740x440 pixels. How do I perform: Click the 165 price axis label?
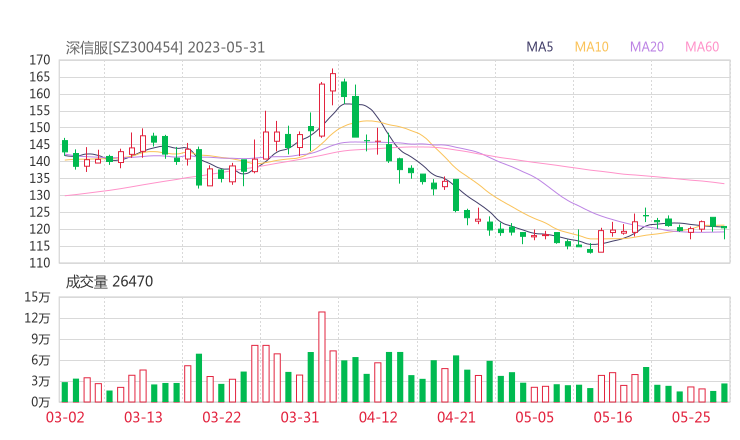click(40, 77)
